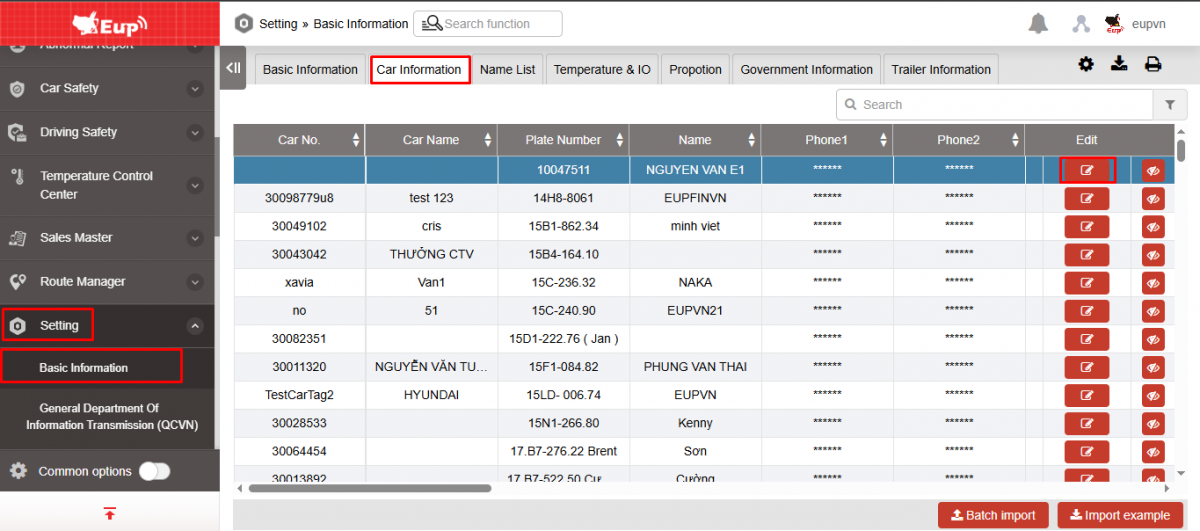This screenshot has height=531, width=1200.
Task: Toggle hidden-eye icon for the EUPFINVN row
Action: pos(1153,199)
